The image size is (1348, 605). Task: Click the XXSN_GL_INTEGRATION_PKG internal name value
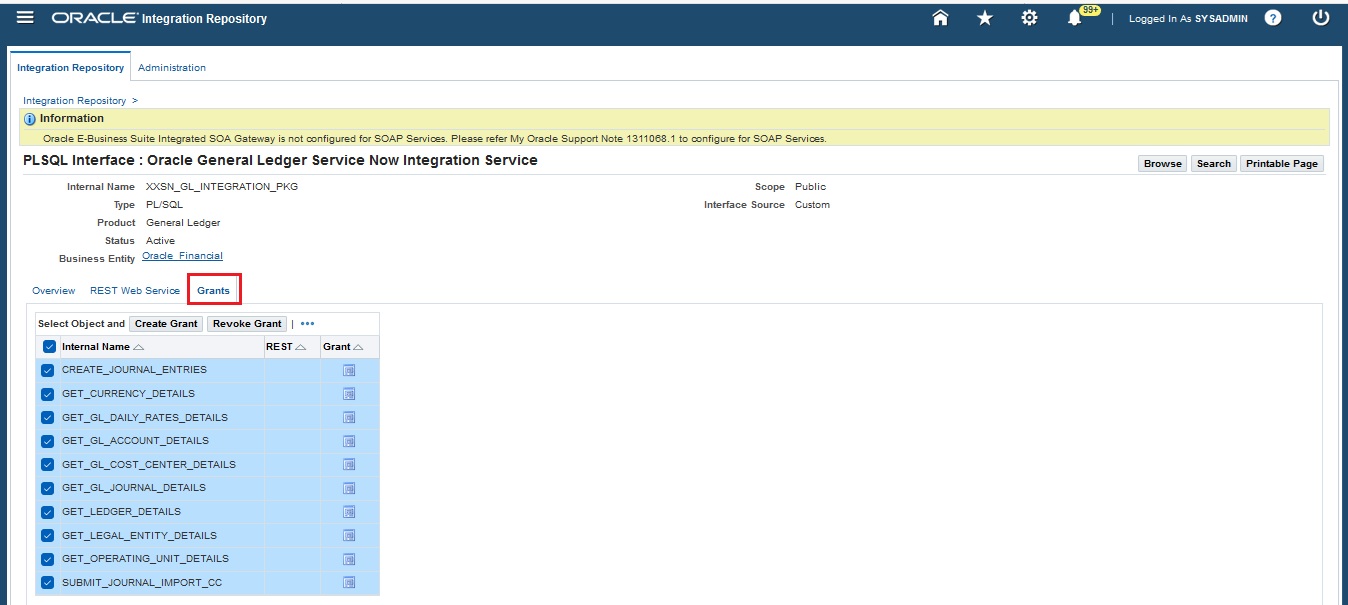[x=222, y=187]
